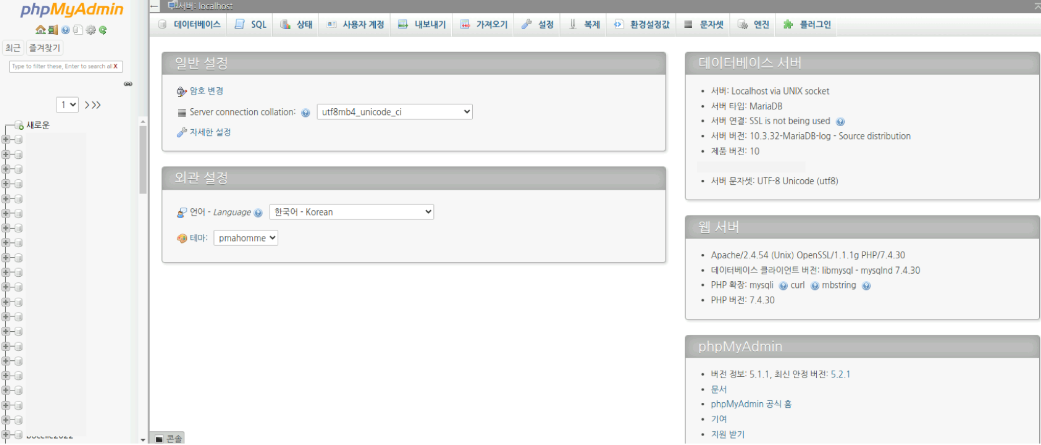Viewport: 1041px width, 445px height.
Task: Click help icon next to curl extension
Action: point(815,286)
